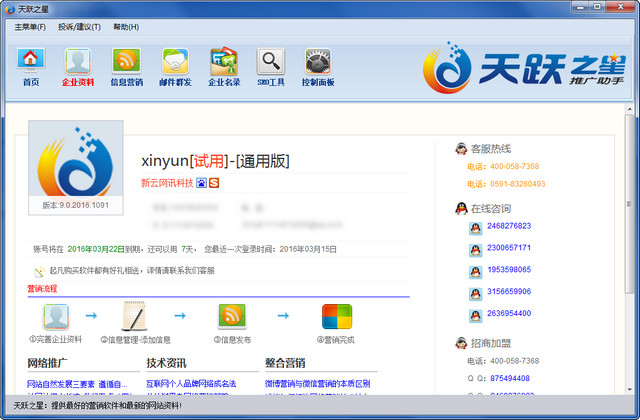Click the 技术资讯 column heading

click(166, 363)
